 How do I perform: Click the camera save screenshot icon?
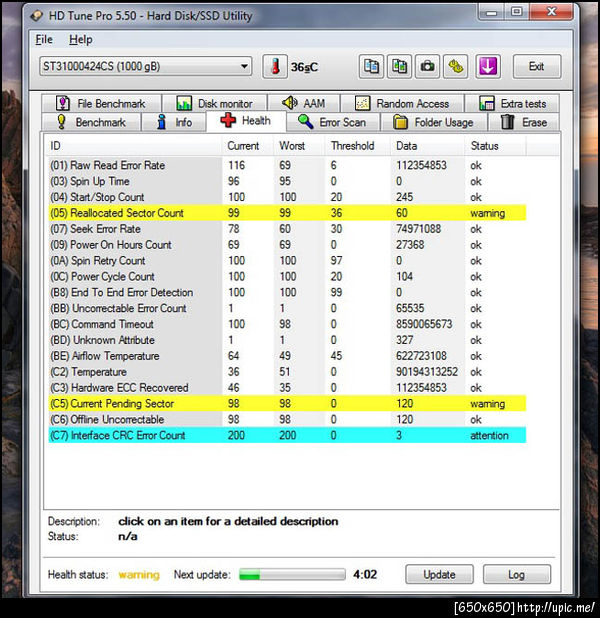(x=427, y=67)
